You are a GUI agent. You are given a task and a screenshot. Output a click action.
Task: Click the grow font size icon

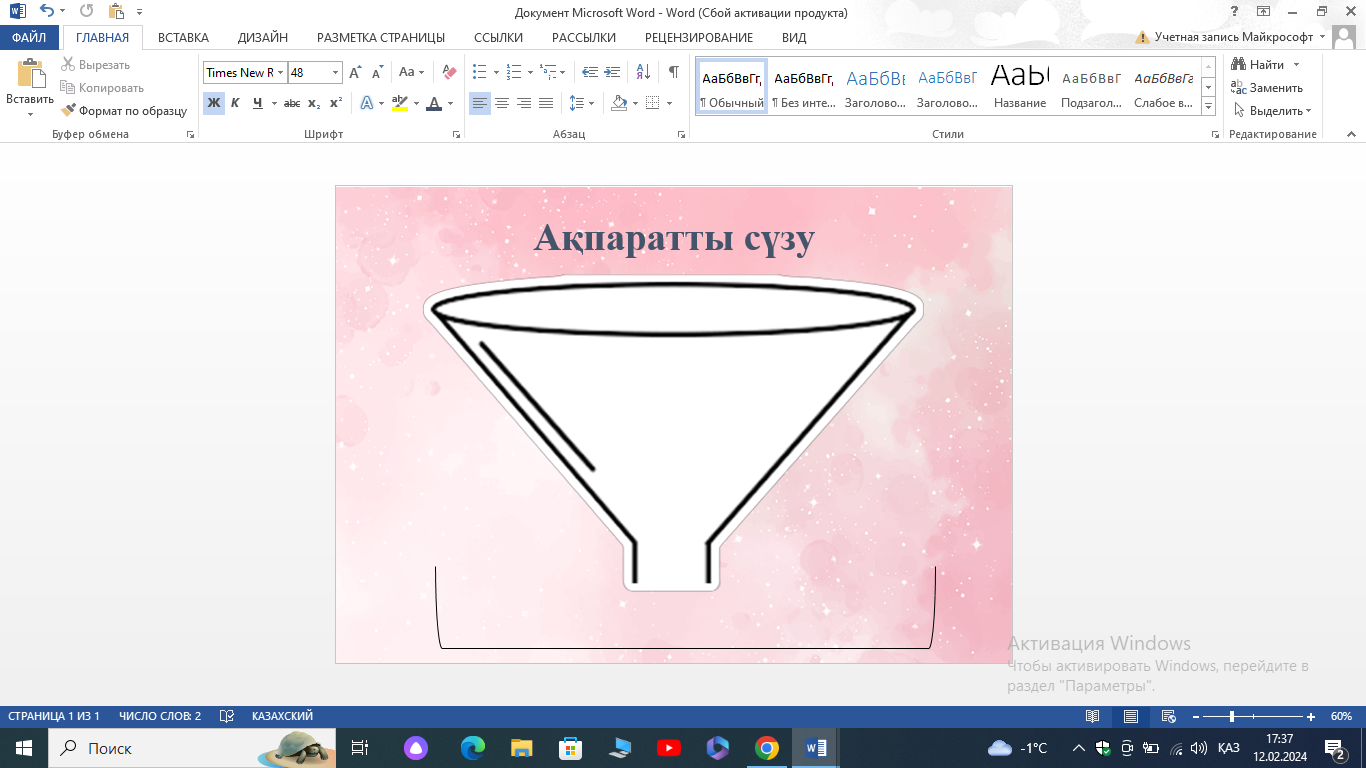coord(355,73)
